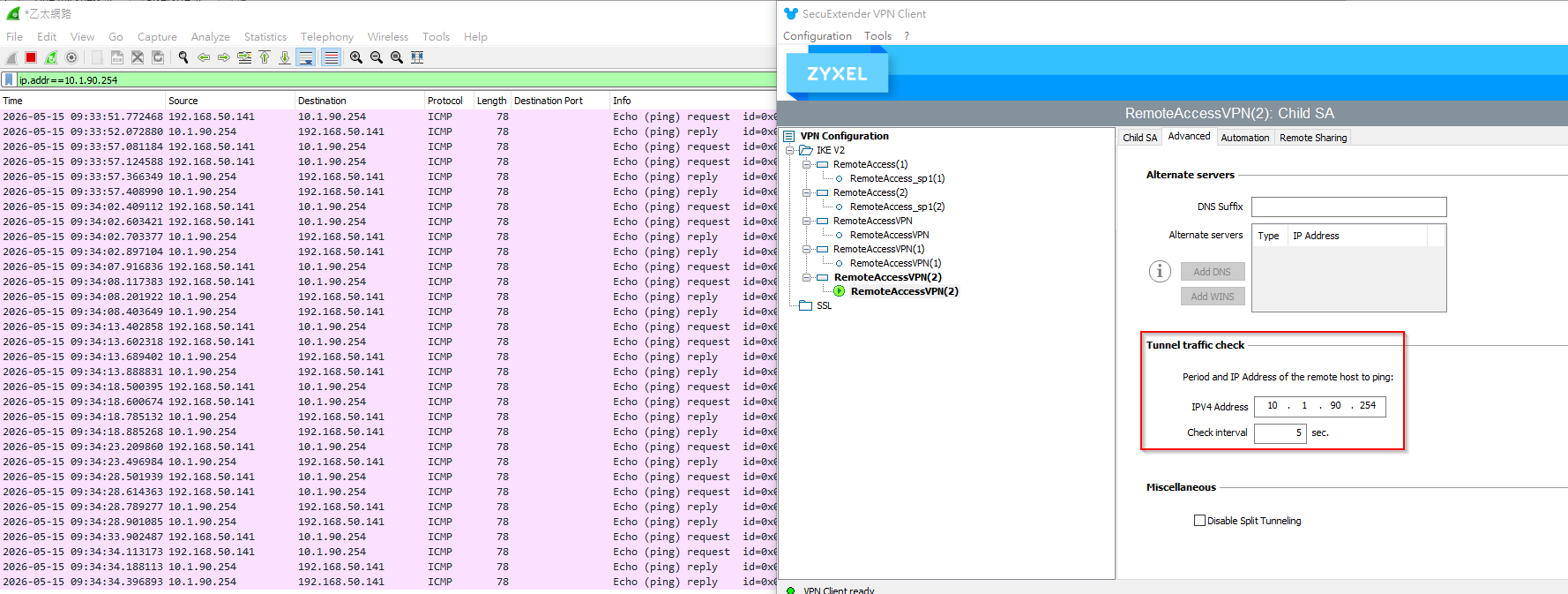
Task: Zoom out packet list text
Action: click(377, 57)
